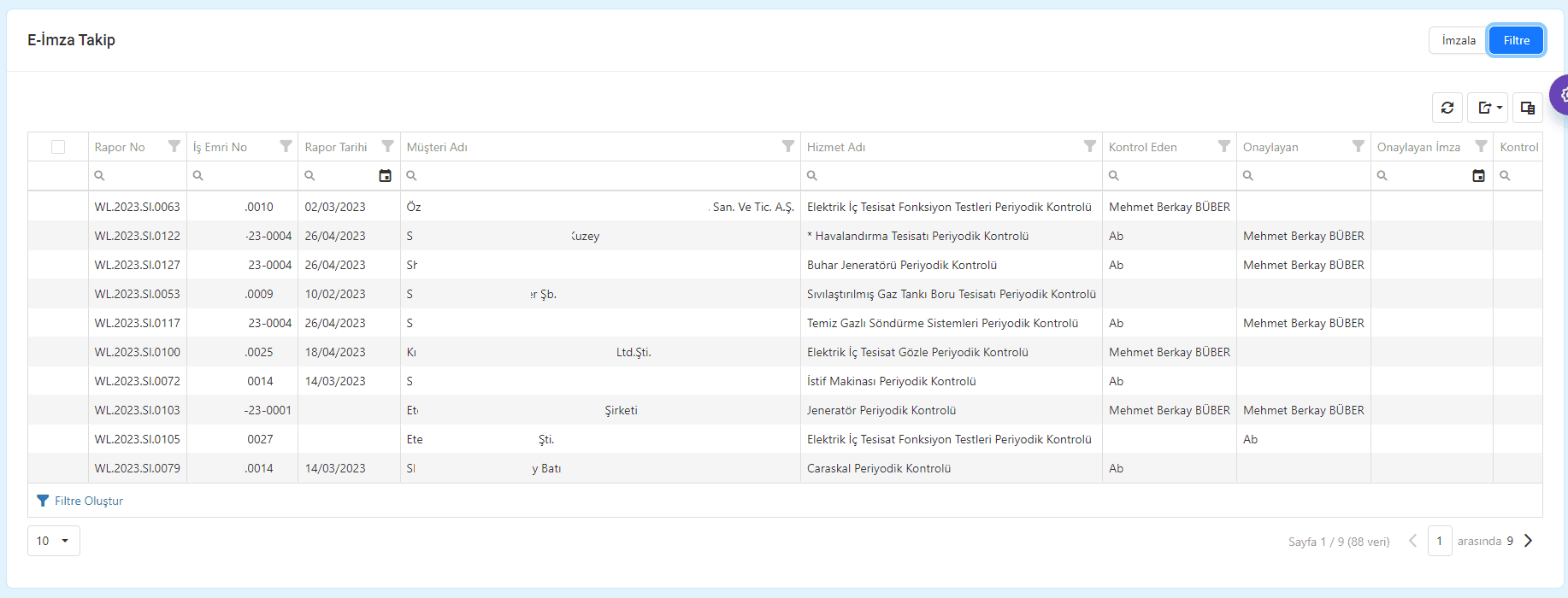Toggle the select-all checkbox in header

[58, 147]
